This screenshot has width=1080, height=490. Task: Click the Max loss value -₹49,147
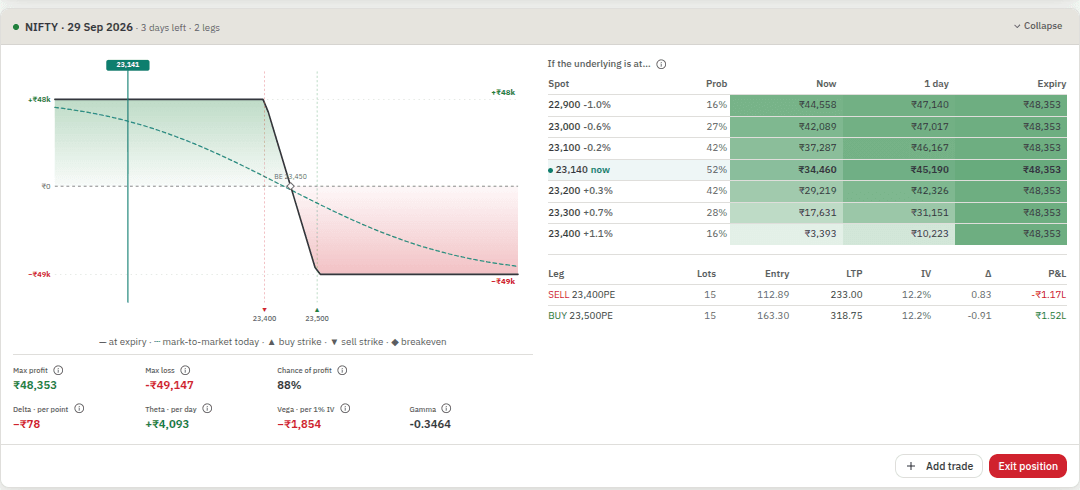(x=170, y=385)
